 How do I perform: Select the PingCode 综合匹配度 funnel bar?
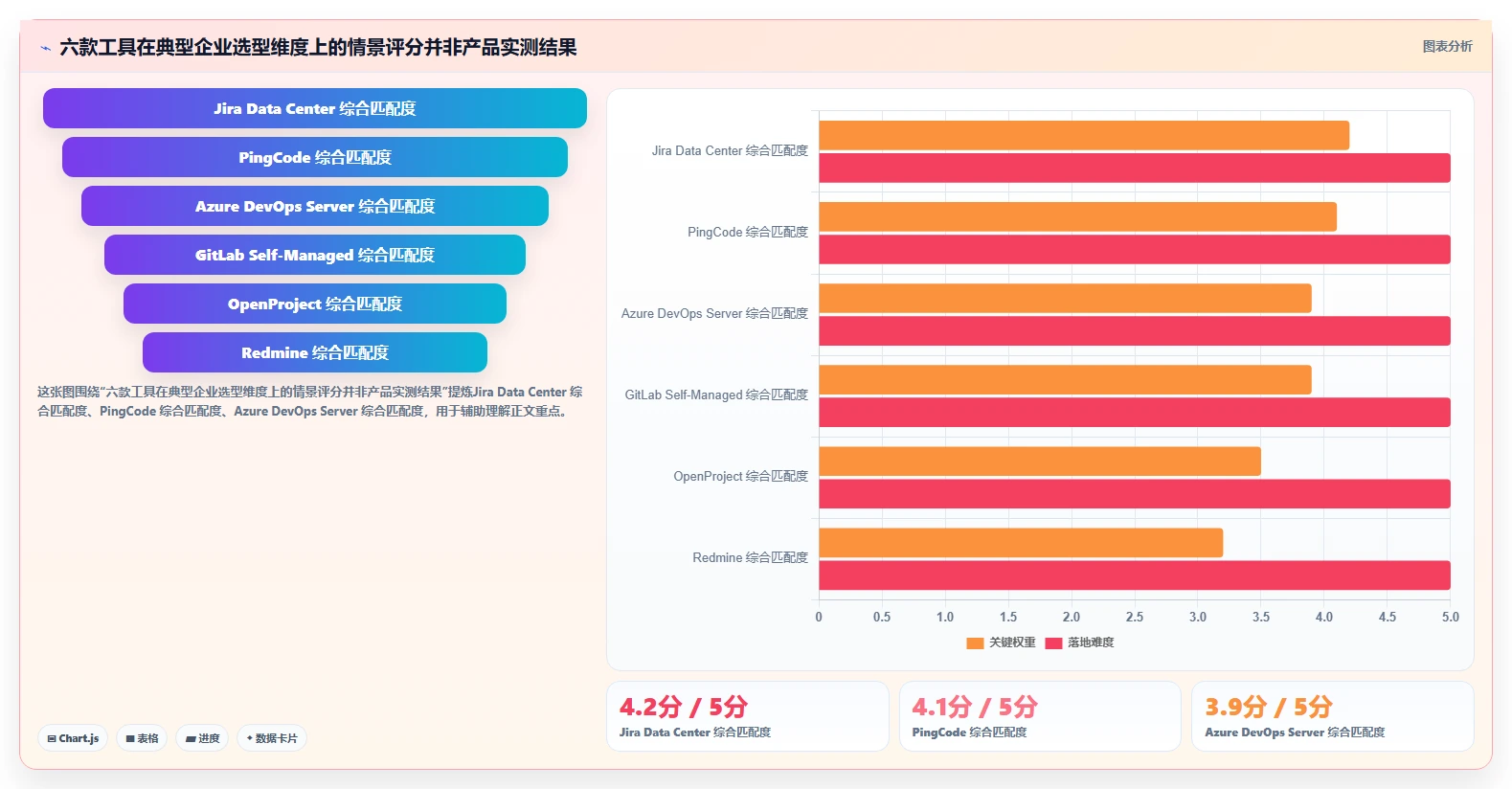point(315,157)
